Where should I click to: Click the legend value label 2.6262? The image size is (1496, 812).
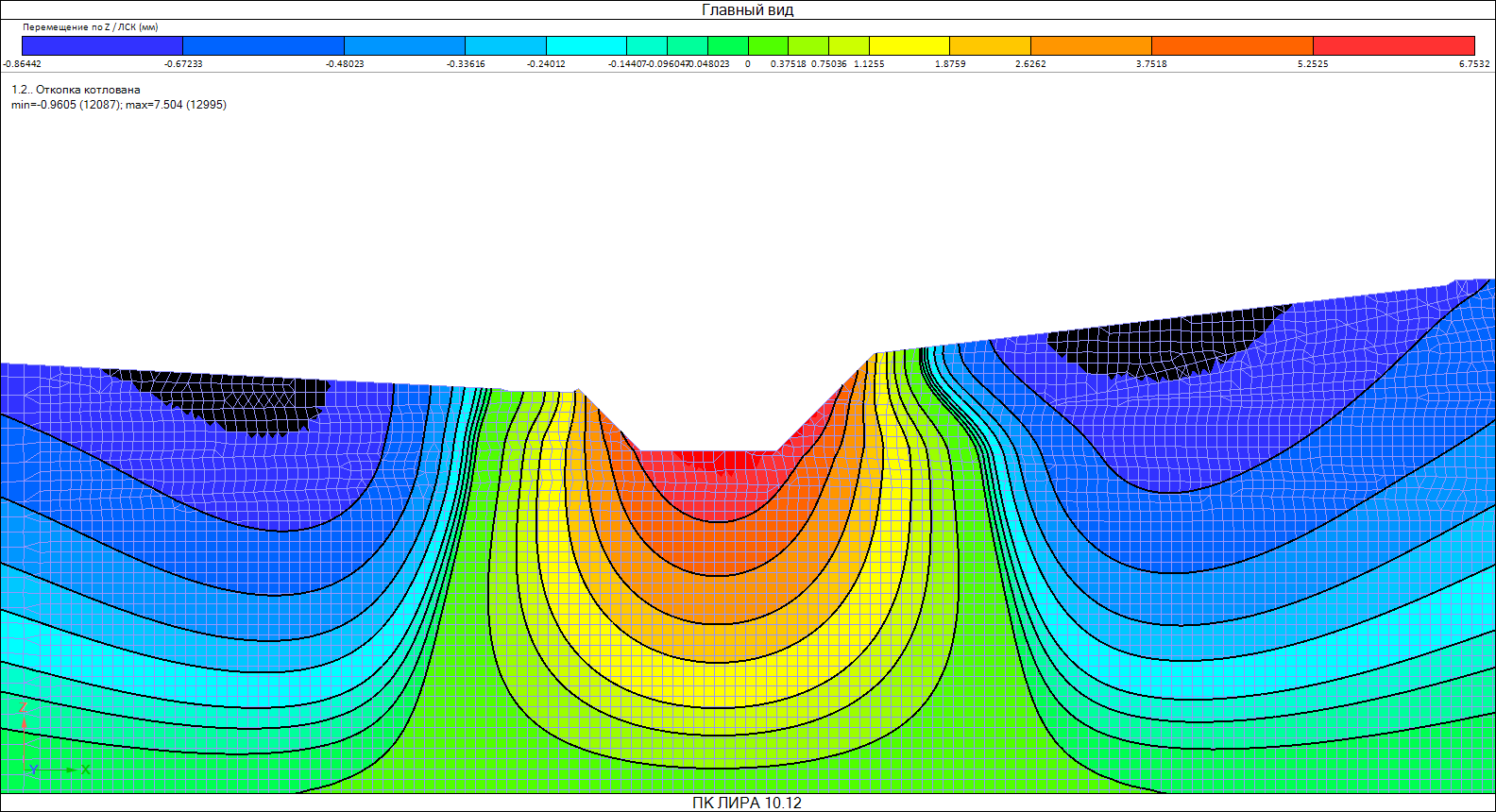point(1030,64)
